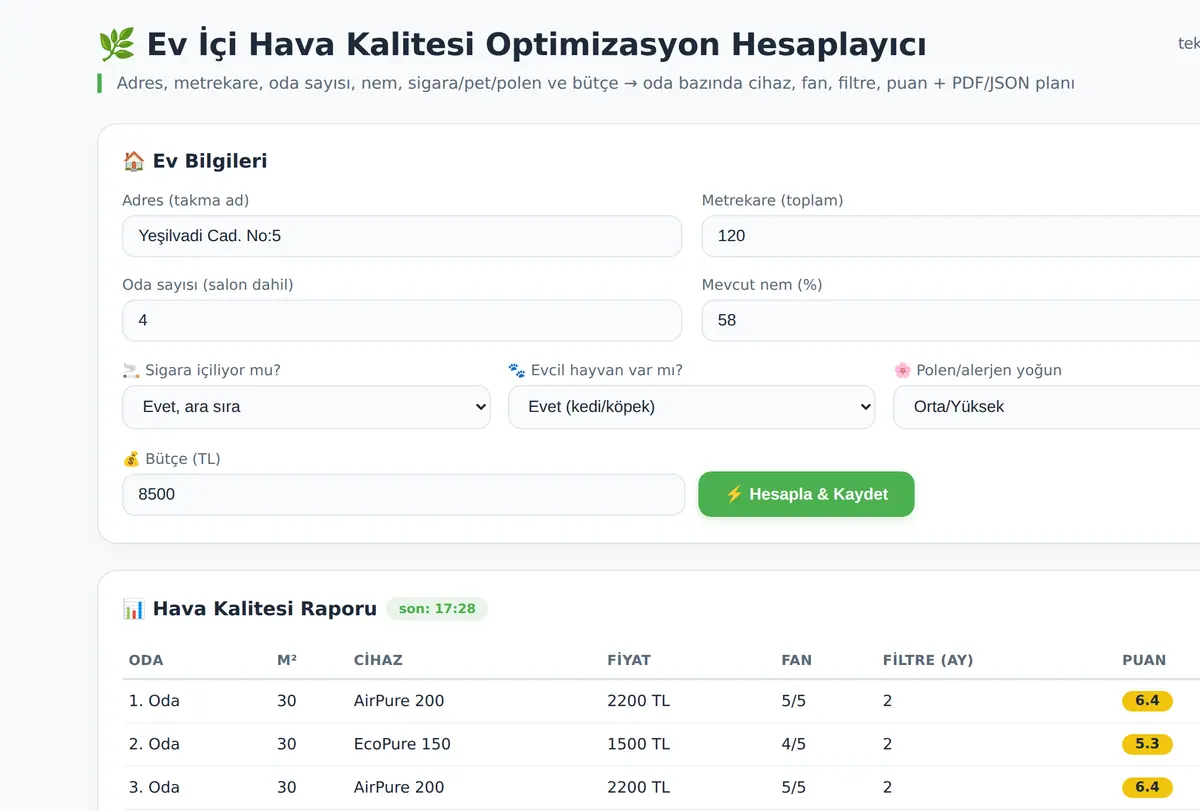Click the FAN column header

pos(797,660)
